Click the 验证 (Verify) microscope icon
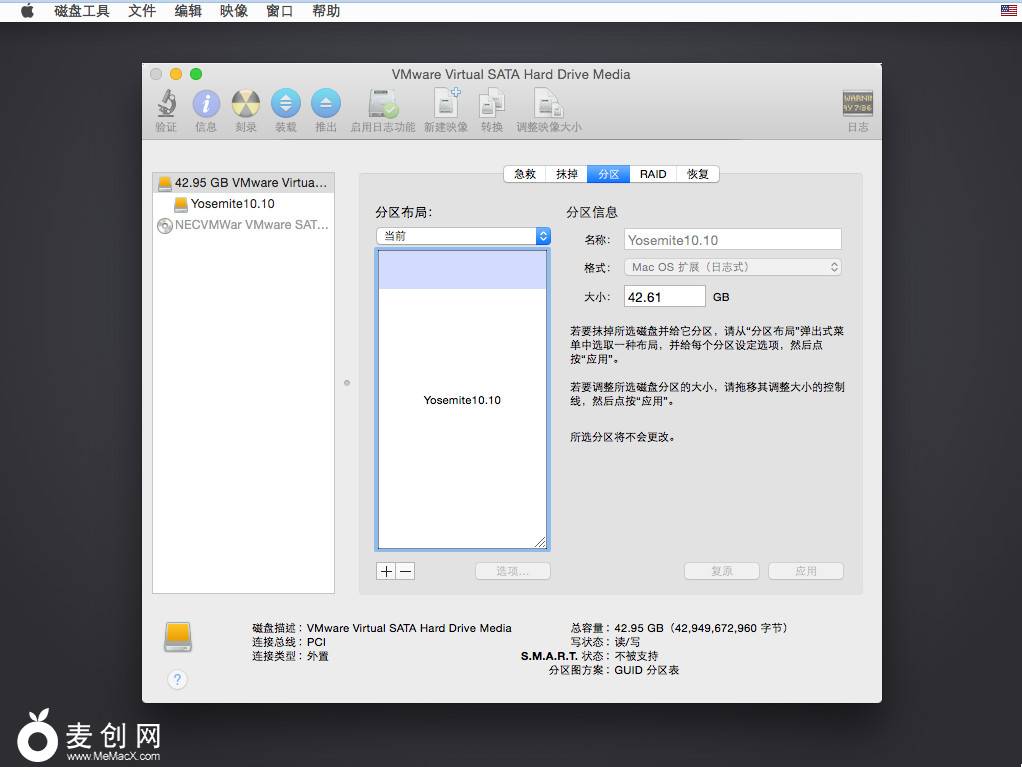 (x=166, y=104)
